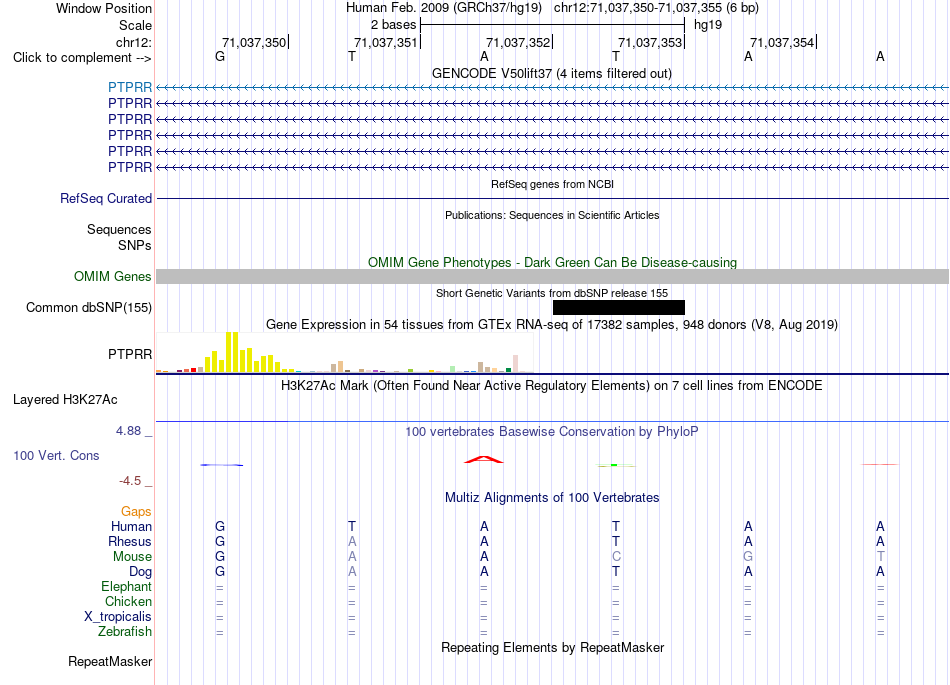This screenshot has height=685, width=950.
Task: Click the GENCODE V50lift37 track title
Action: tap(552, 73)
